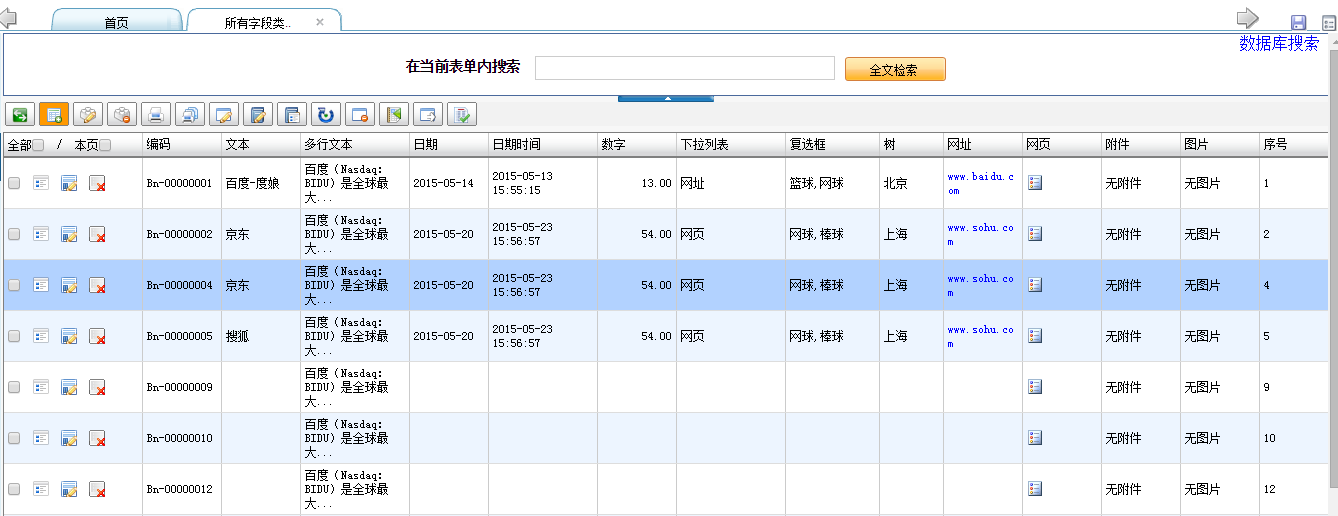This screenshot has width=1338, height=516.
Task: Click the gray left arrow navigation icon
Action: tap(8, 18)
